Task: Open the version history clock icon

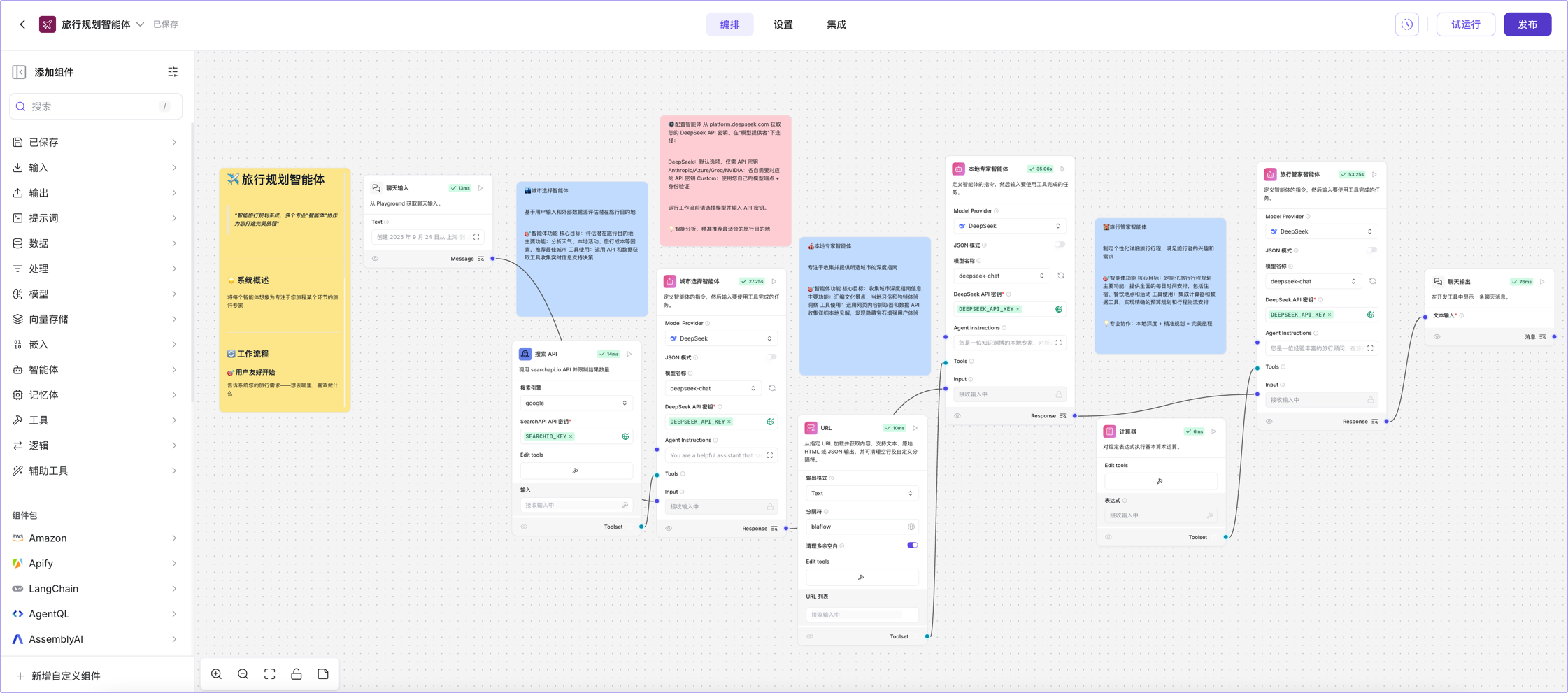Action: tap(1407, 24)
